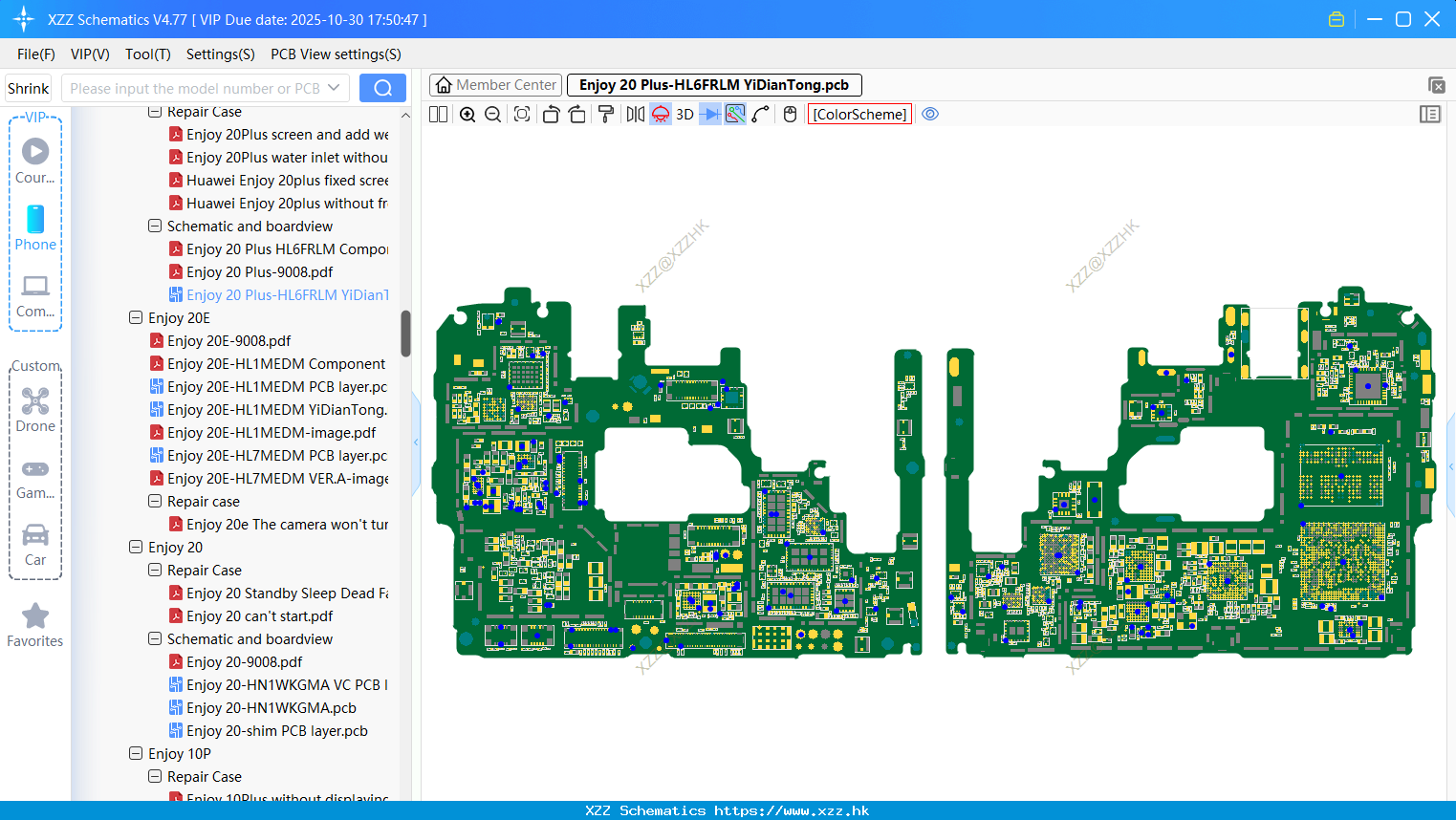Select the Enjoy 20 Plus-HL6FRLM YiDianTong.pcb tab
This screenshot has width=1456, height=820.
(714, 85)
